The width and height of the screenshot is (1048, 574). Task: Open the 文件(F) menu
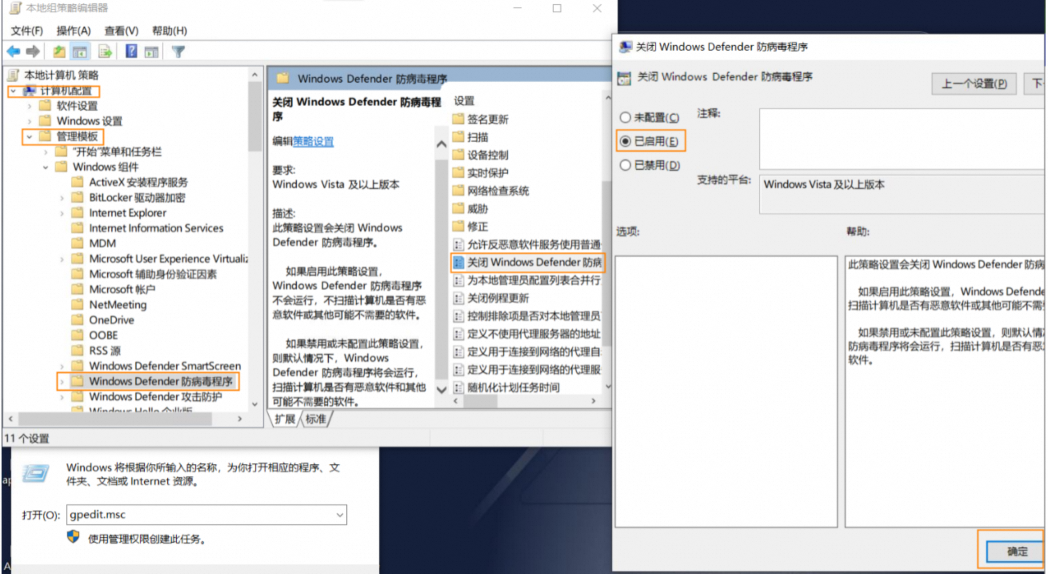click(x=27, y=31)
